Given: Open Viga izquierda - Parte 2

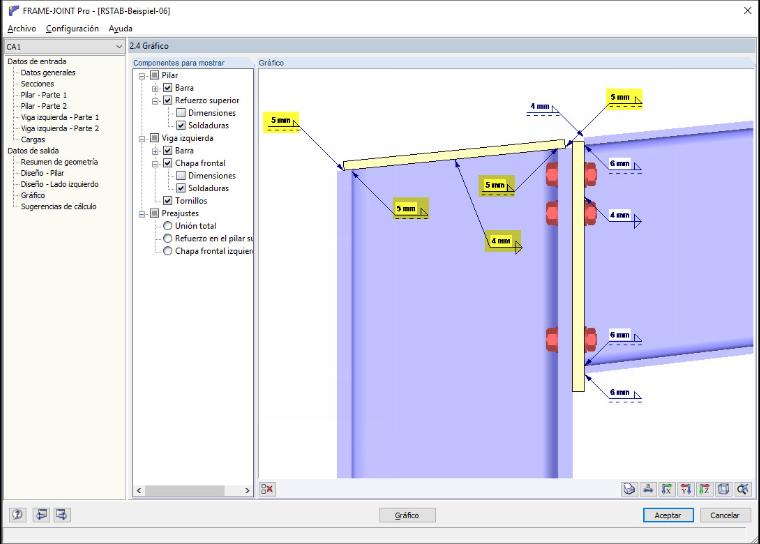Looking at the screenshot, I should 60,128.
